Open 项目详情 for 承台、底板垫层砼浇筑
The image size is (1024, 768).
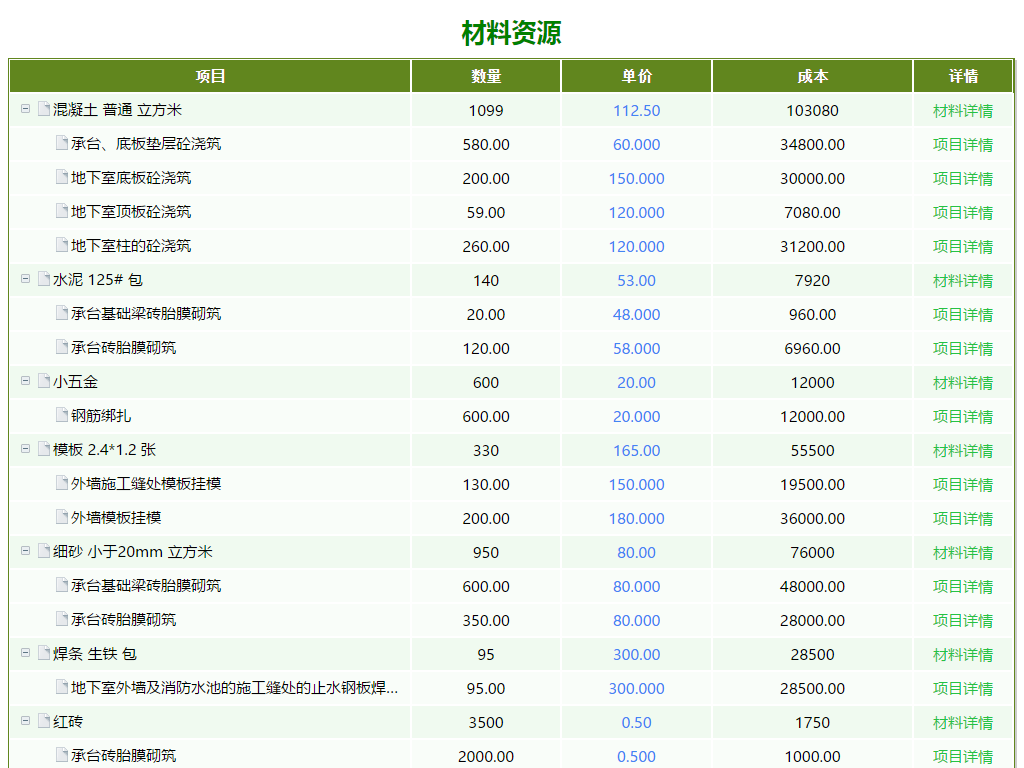click(963, 144)
